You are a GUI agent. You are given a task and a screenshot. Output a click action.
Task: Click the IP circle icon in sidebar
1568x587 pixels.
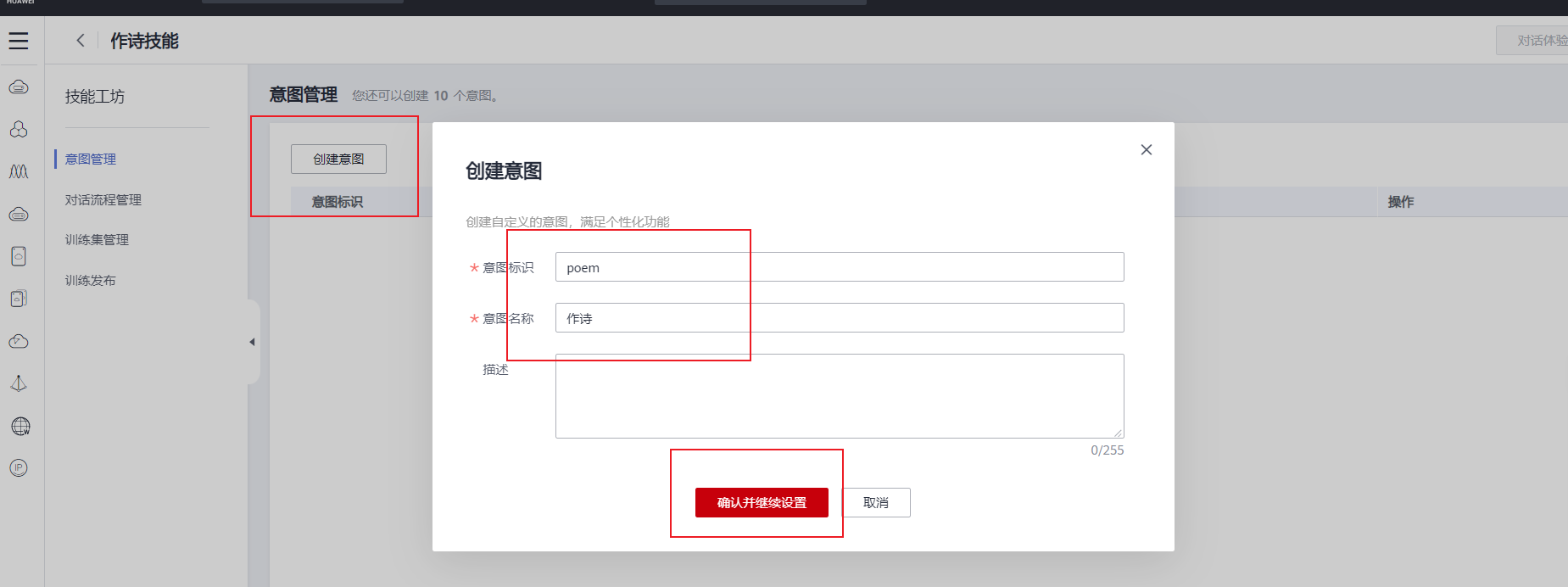19,468
